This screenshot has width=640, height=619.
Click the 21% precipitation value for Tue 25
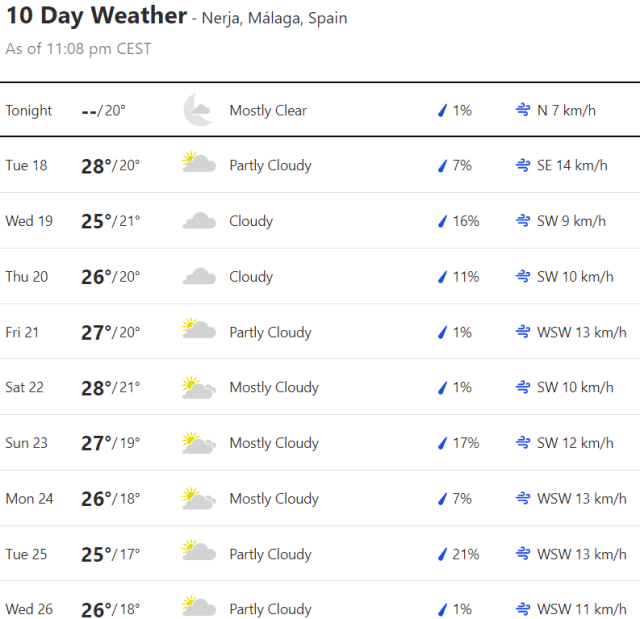pos(466,554)
